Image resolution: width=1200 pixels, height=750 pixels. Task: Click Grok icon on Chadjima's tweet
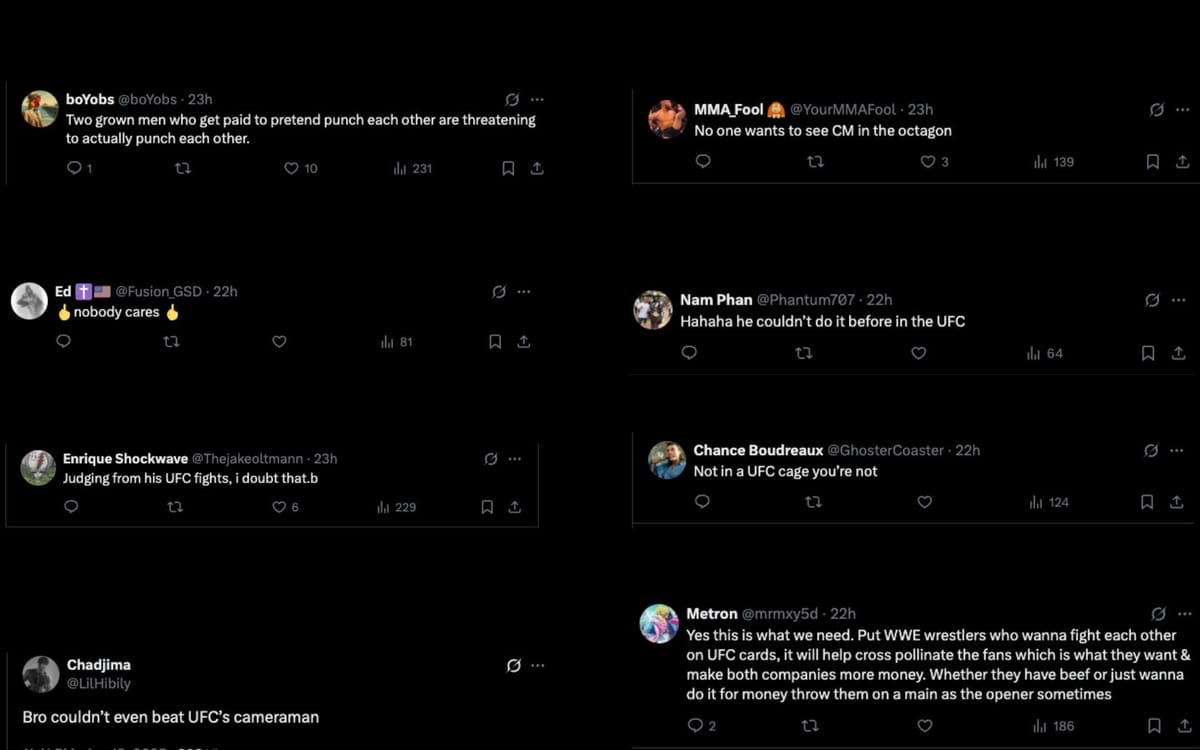coord(513,666)
